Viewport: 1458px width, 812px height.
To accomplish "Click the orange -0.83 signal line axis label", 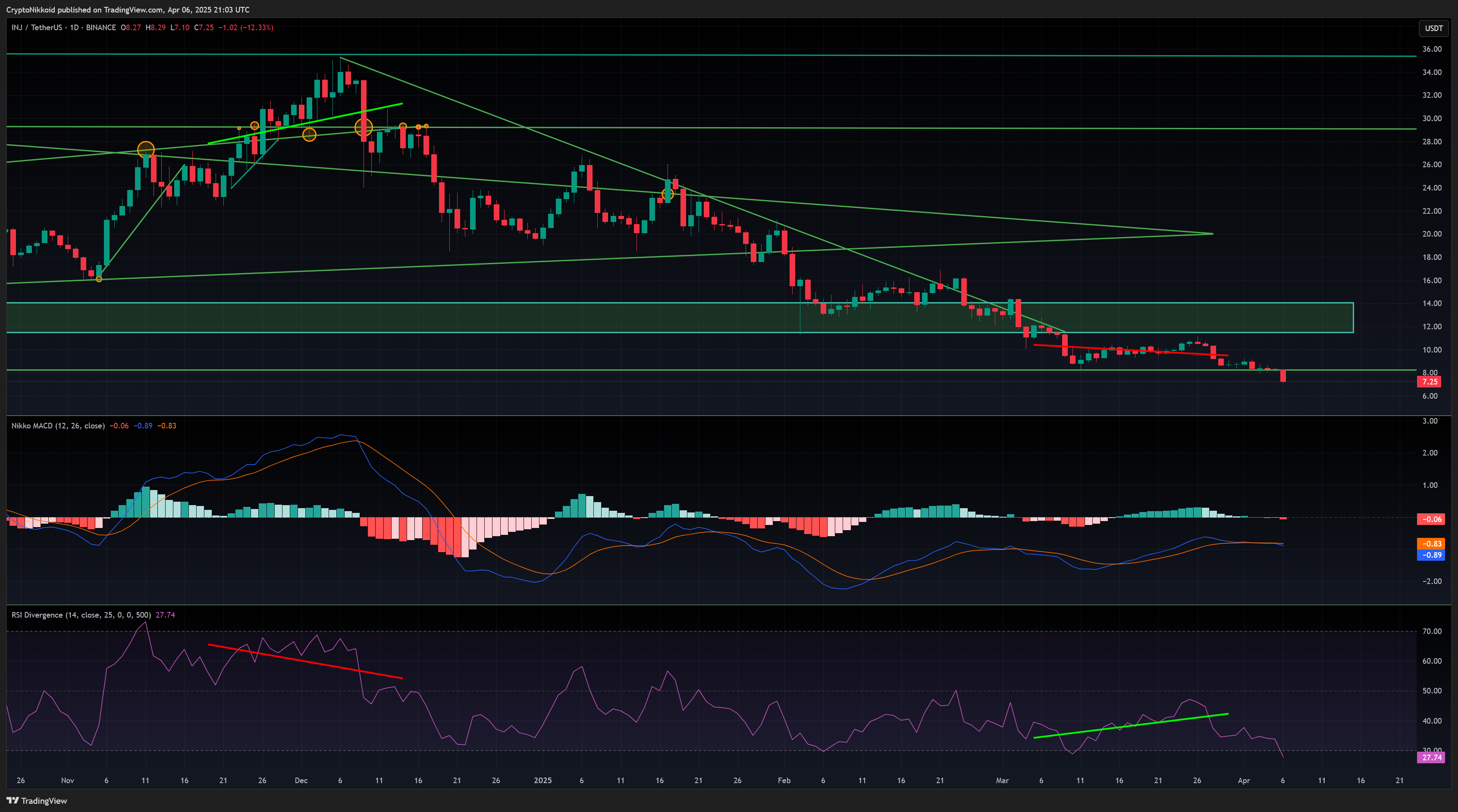I will tap(1431, 544).
